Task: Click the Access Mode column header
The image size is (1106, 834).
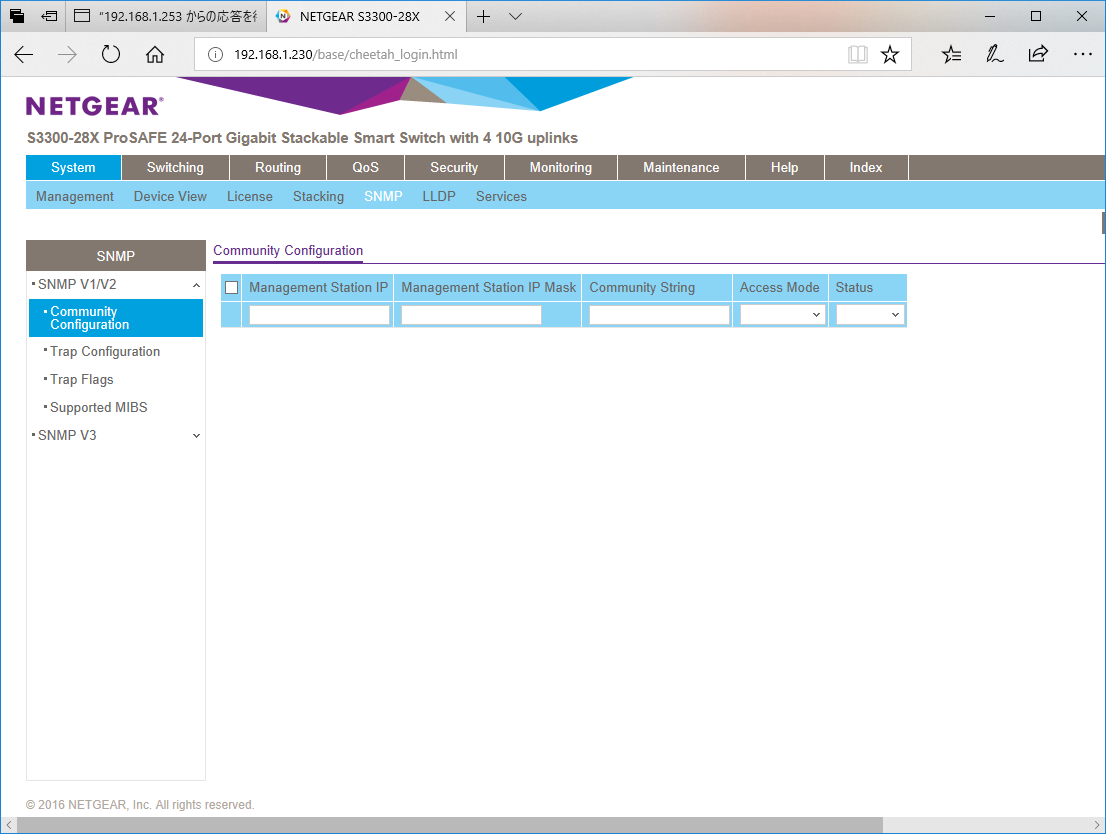Action: (x=779, y=288)
